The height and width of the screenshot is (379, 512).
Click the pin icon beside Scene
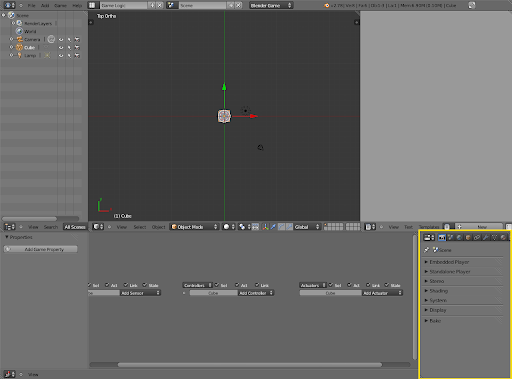[x=426, y=250]
